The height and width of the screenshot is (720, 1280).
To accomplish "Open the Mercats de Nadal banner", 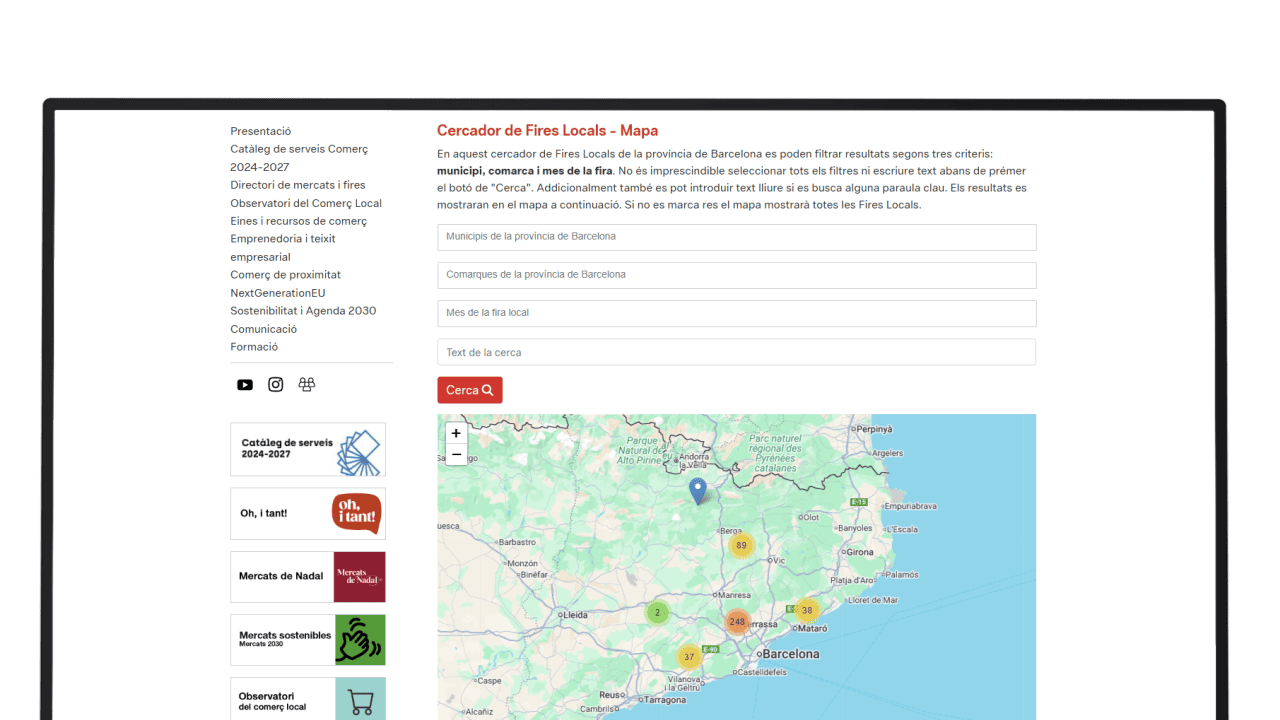I will coord(308,577).
